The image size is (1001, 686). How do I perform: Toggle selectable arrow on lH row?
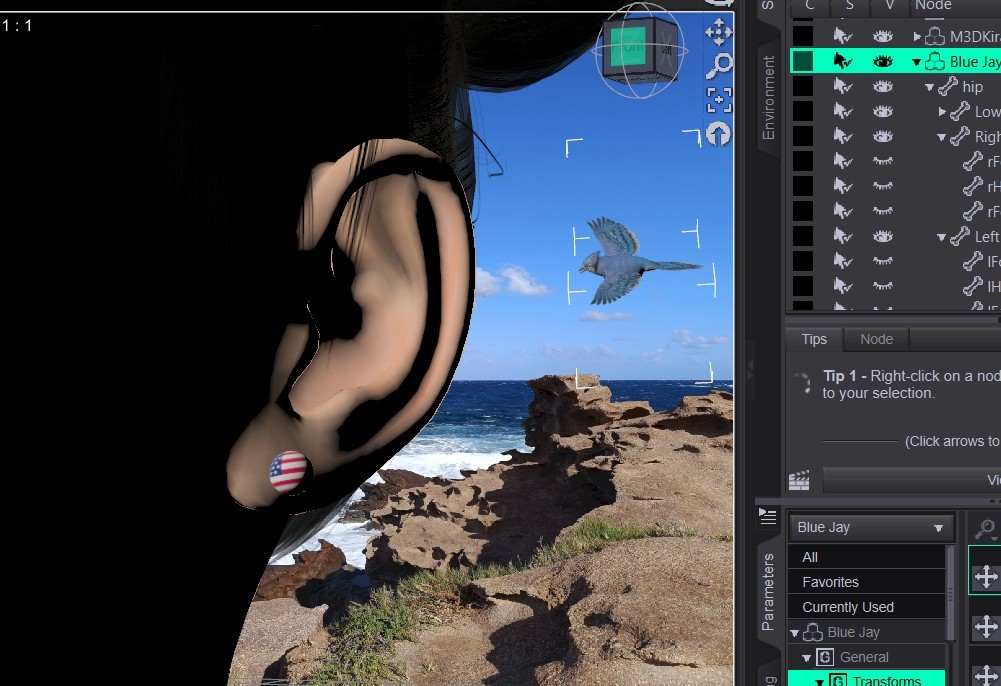(x=843, y=286)
